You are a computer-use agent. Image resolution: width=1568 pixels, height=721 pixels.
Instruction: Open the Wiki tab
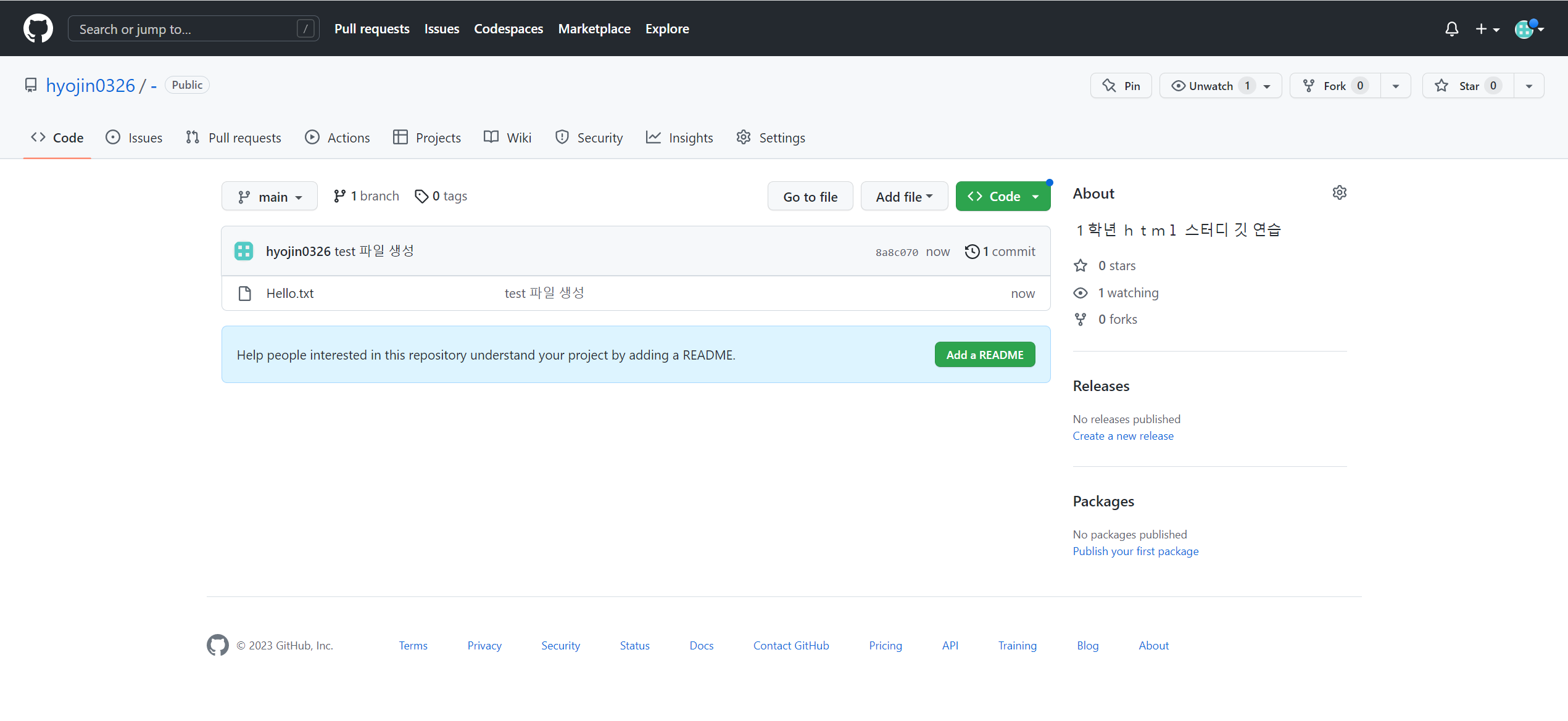click(507, 138)
